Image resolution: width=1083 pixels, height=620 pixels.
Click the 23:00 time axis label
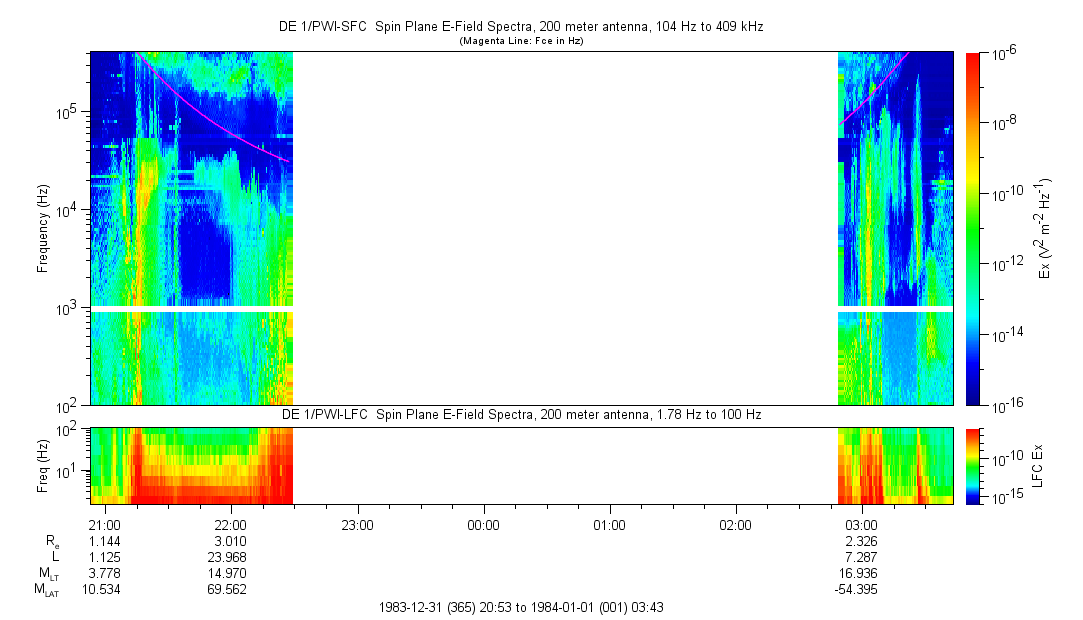(x=357, y=525)
